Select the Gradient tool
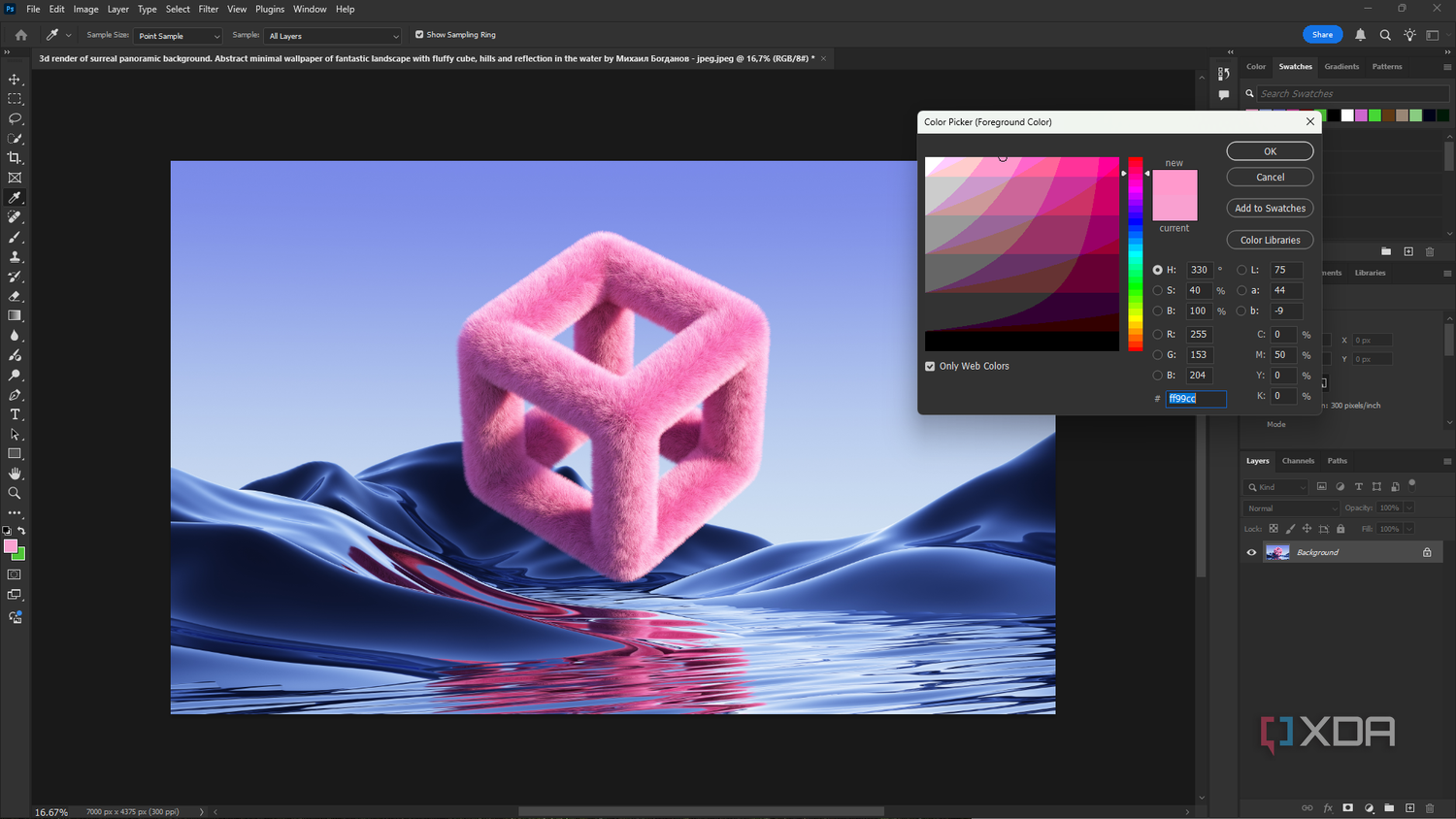This screenshot has width=1456, height=819. [15, 315]
